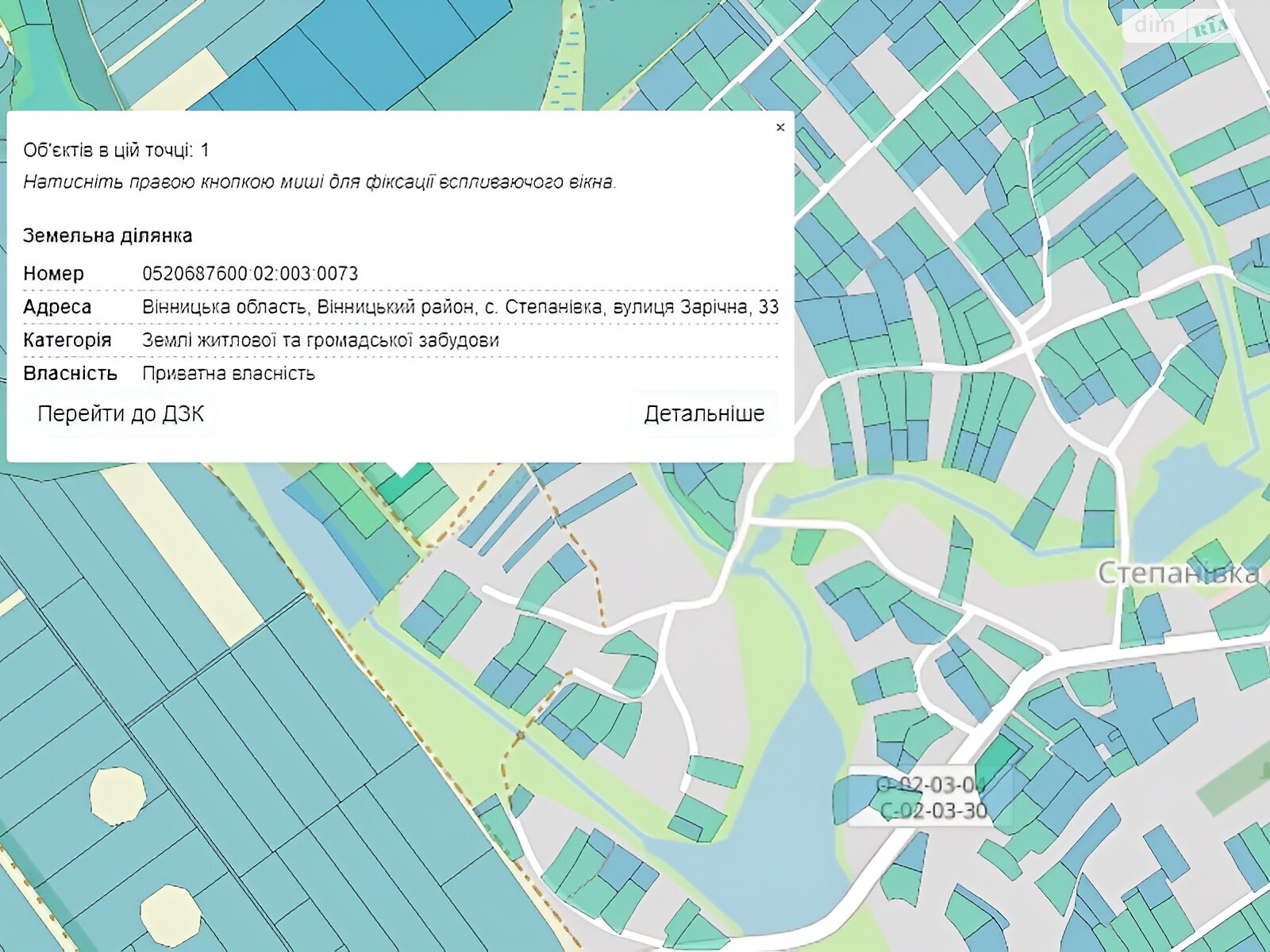The width and height of the screenshot is (1270, 952).
Task: Click the 'С-02-03-30' map label
Action: [934, 811]
